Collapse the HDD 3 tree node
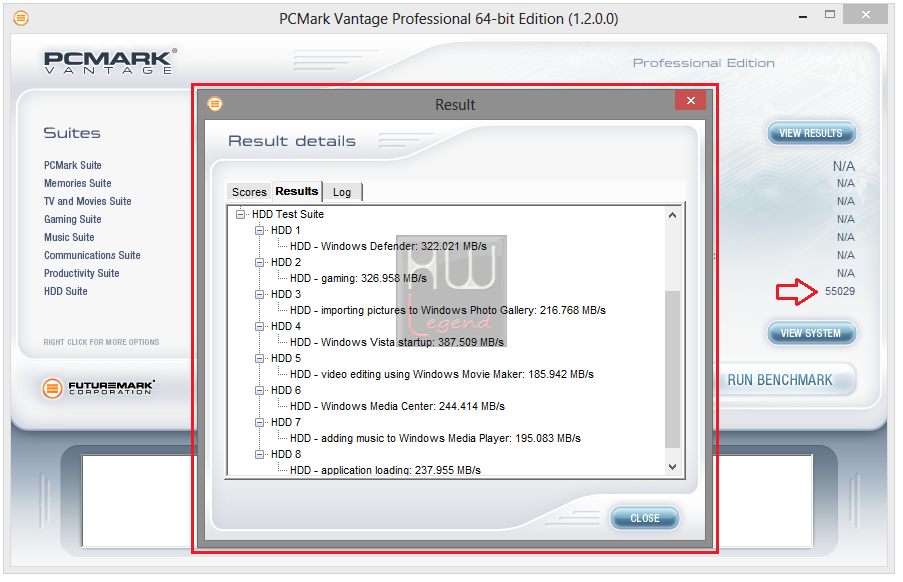This screenshot has width=903, height=582. 260,294
